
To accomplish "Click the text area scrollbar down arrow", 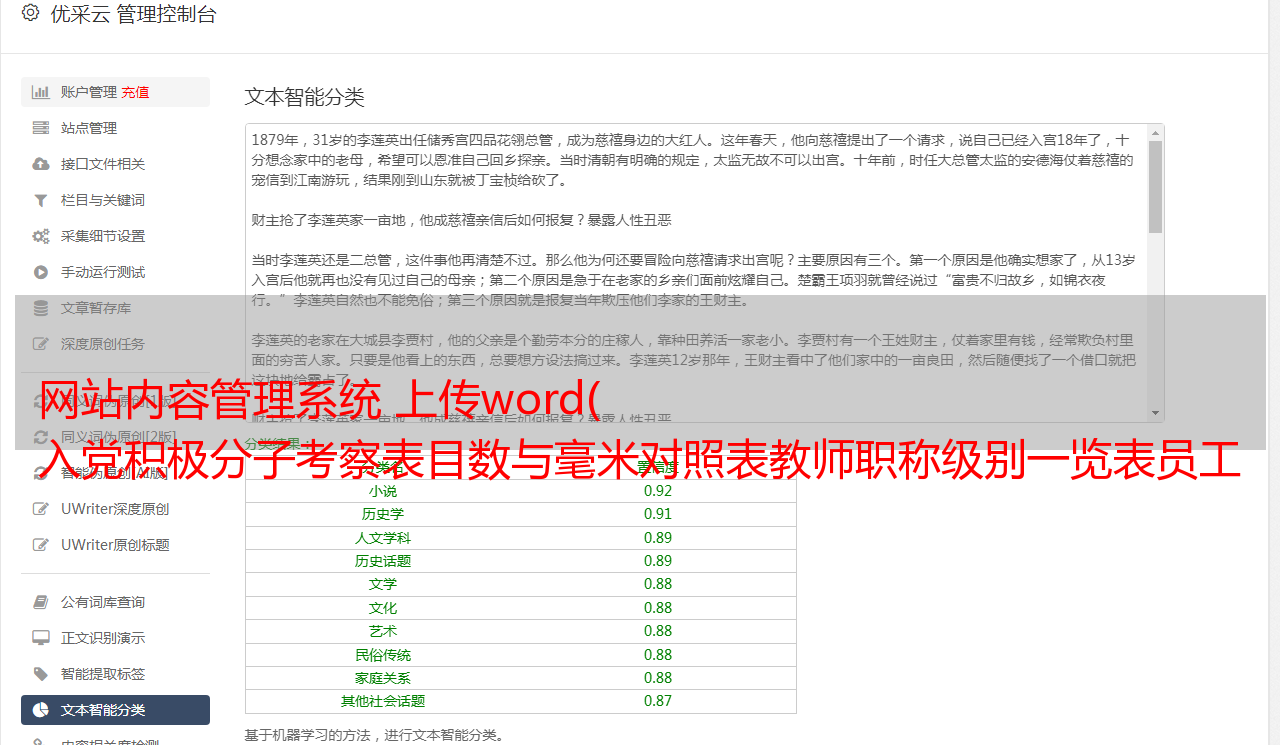I will 1155,413.
